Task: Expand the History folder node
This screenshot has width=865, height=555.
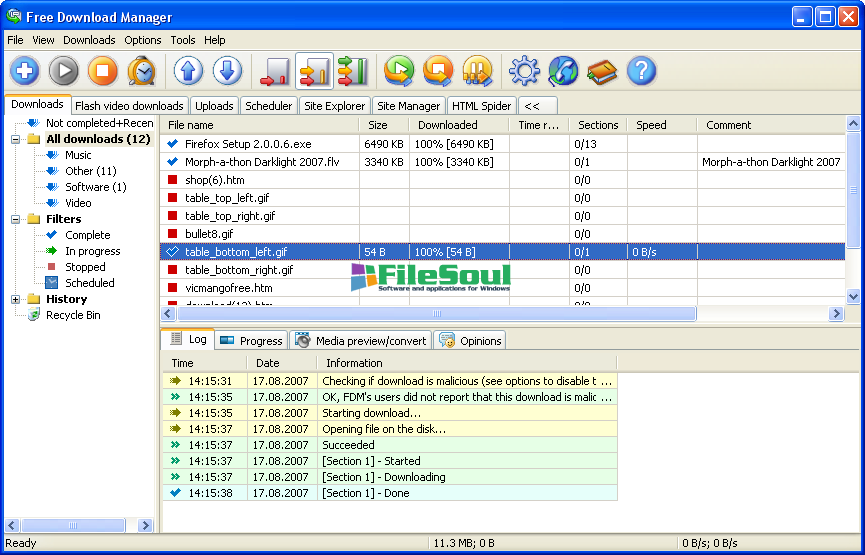Action: (x=16, y=299)
